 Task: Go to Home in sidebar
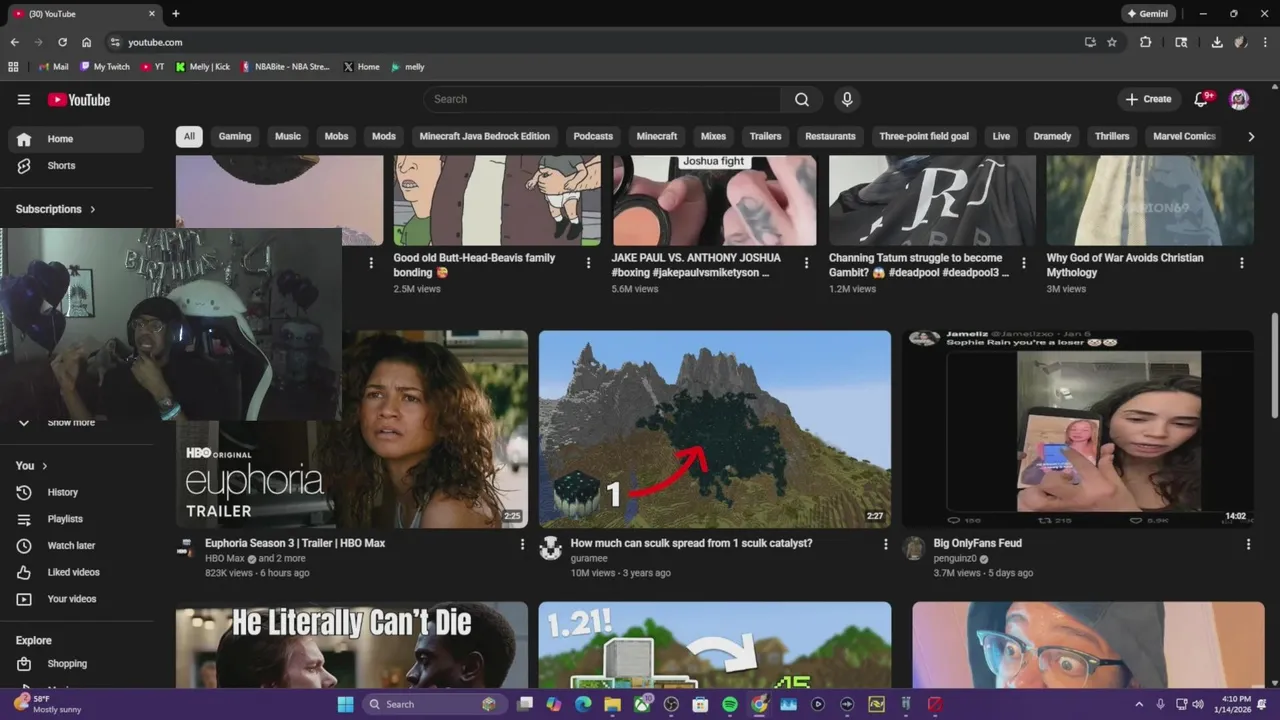click(x=76, y=139)
